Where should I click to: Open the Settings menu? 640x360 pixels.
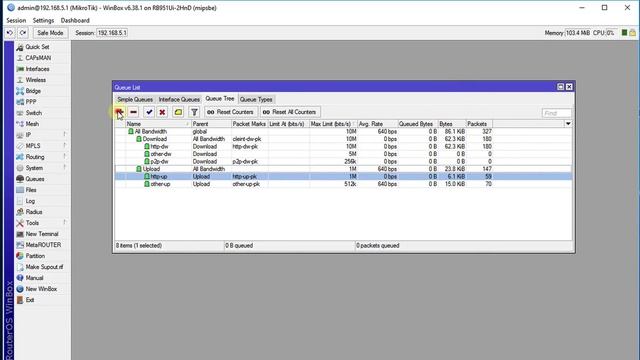(x=43, y=20)
